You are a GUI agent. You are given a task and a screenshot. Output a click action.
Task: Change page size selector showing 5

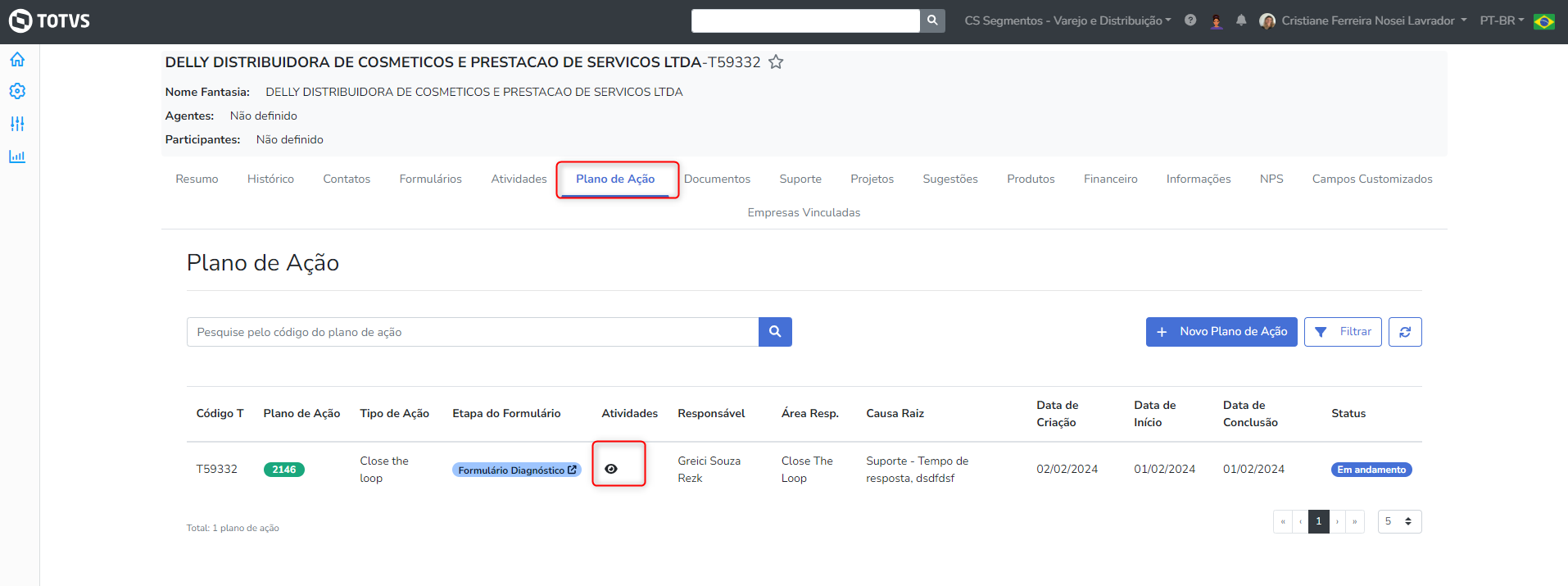[1399, 521]
